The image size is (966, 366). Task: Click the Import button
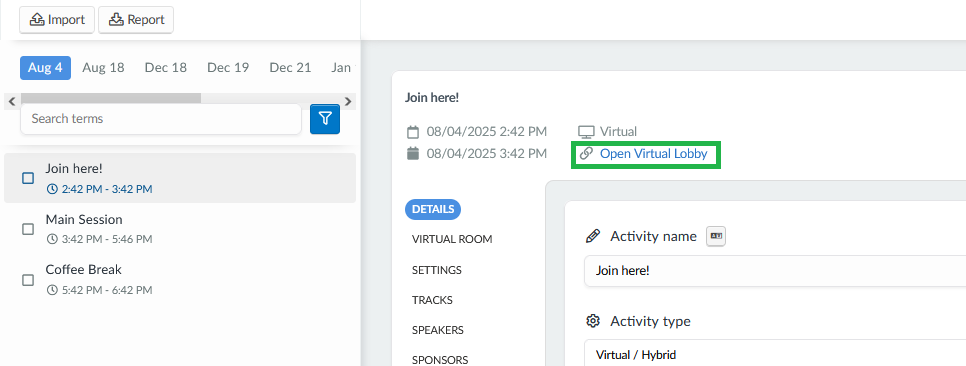(57, 20)
